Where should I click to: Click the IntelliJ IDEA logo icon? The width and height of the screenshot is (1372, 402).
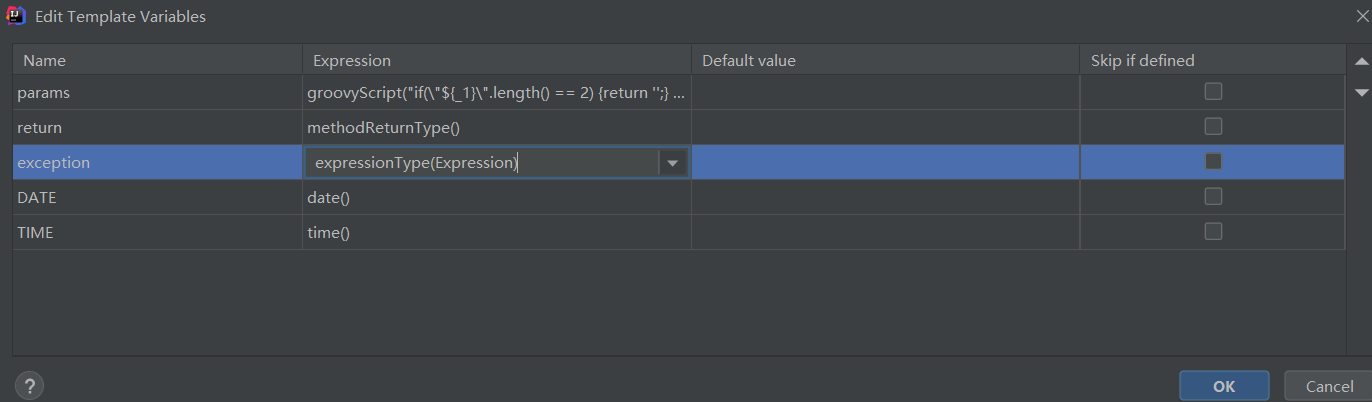click(x=16, y=16)
